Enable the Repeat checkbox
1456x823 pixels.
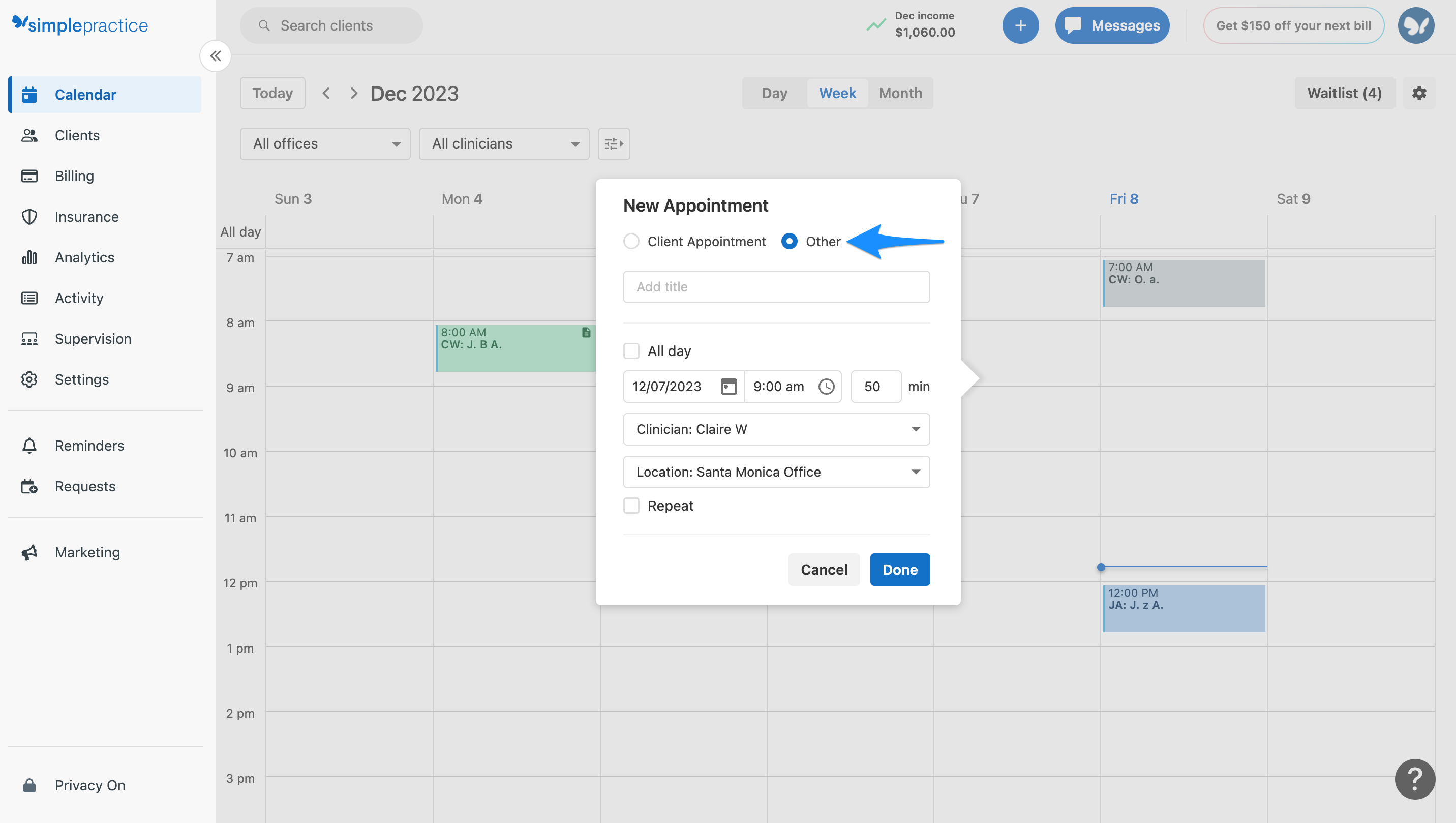tap(631, 505)
